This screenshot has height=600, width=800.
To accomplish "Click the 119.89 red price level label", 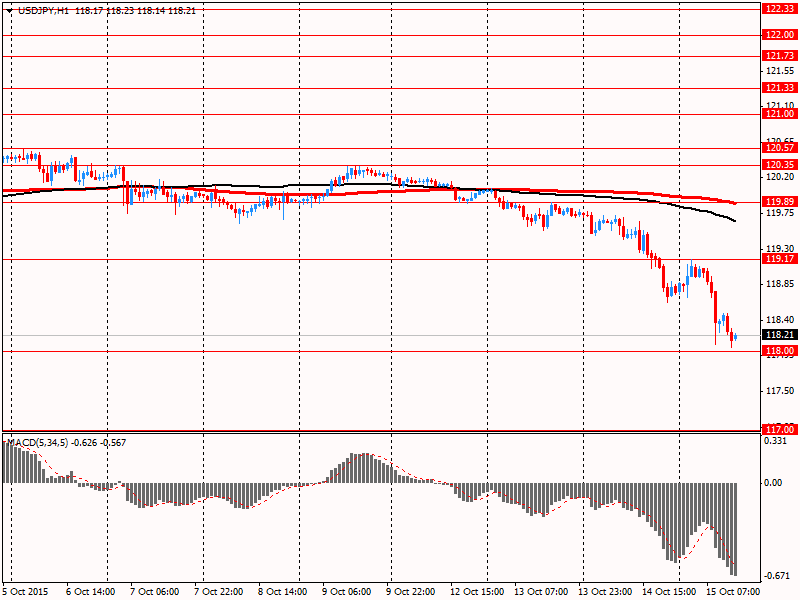I will 779,202.
